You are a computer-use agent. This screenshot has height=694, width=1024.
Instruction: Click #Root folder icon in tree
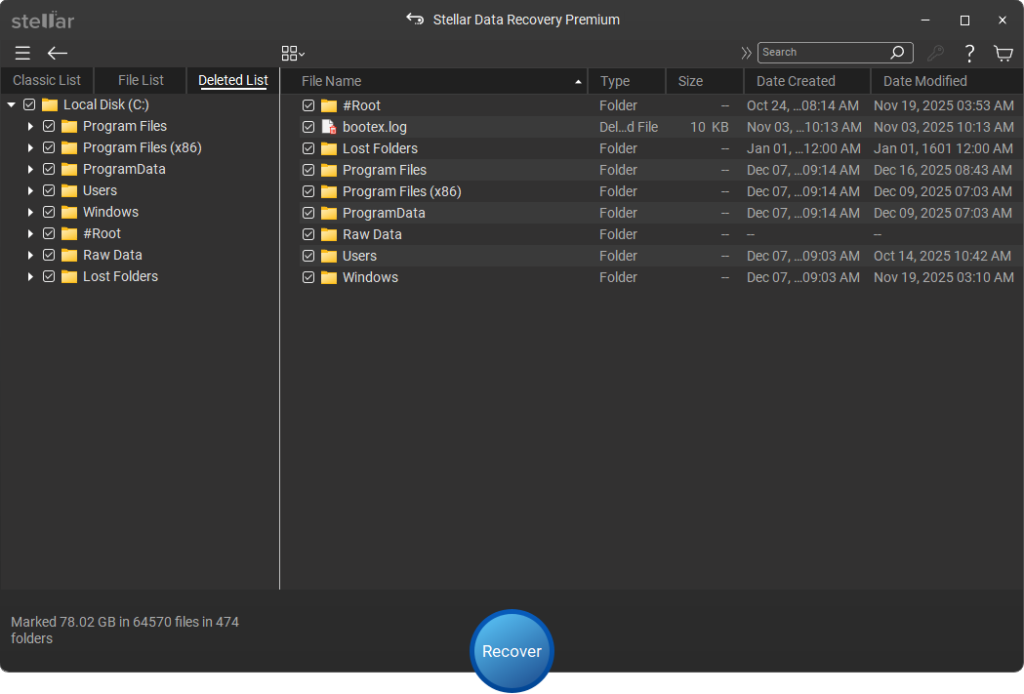tap(69, 234)
